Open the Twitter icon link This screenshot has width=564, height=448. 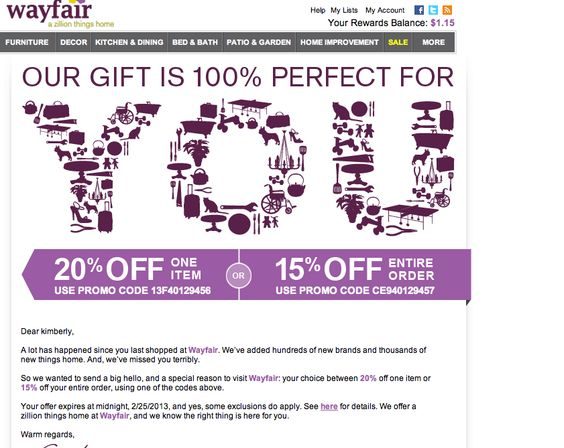[433, 10]
